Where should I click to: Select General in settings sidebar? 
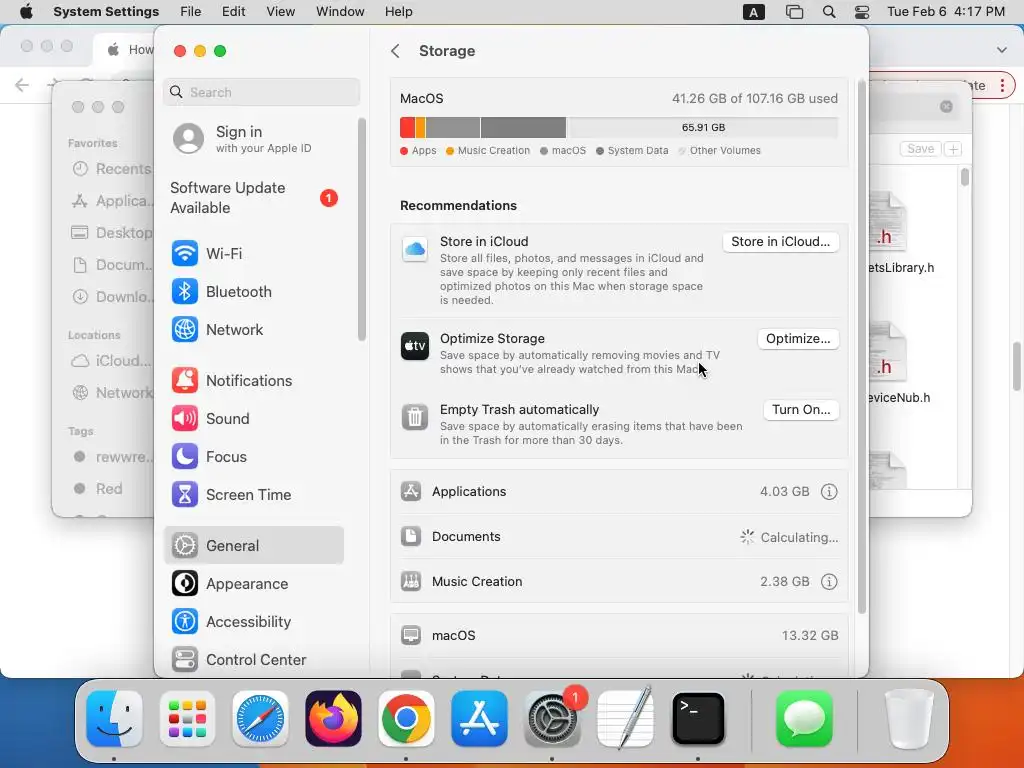pyautogui.click(x=253, y=545)
